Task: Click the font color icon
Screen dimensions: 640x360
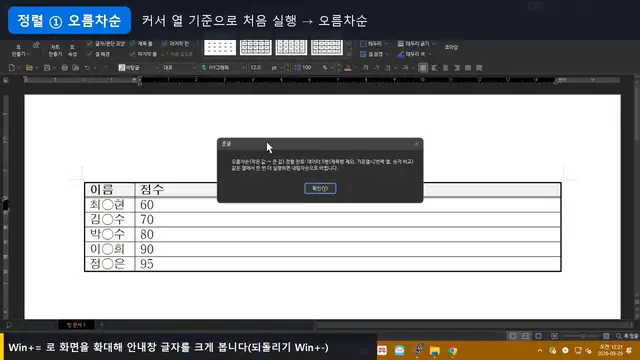Action: (348, 68)
